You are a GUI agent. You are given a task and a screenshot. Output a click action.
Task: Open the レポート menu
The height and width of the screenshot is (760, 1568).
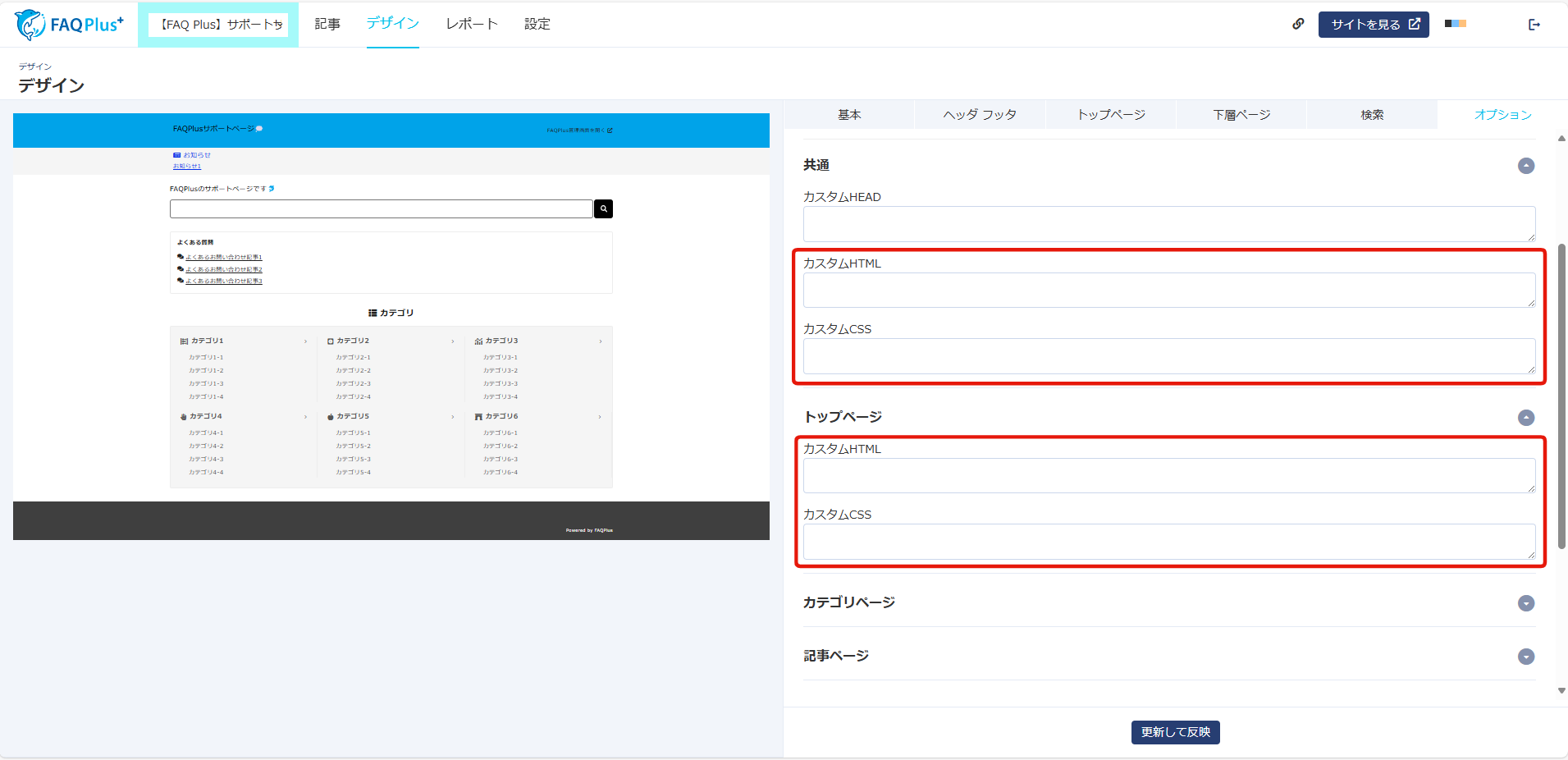coord(472,25)
